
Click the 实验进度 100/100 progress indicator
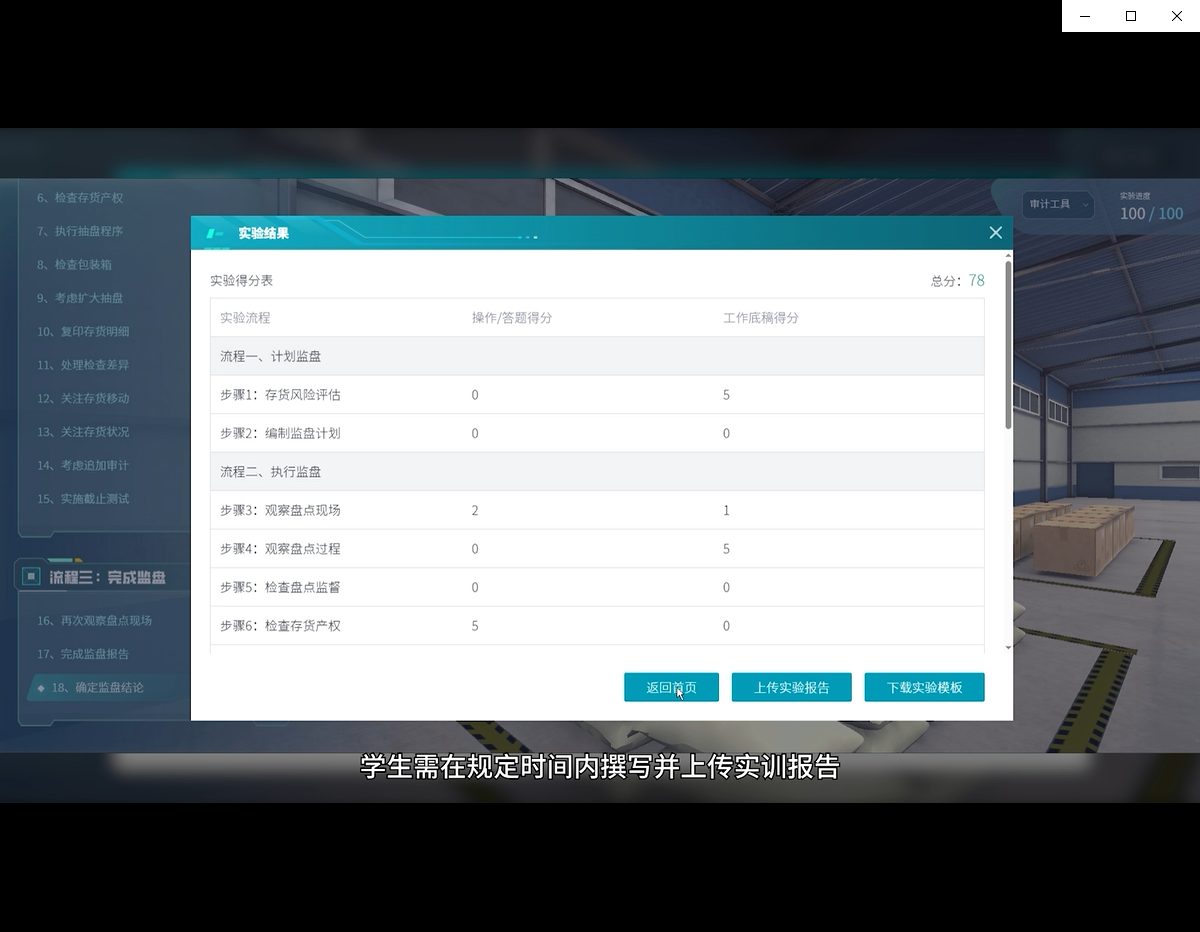coord(1151,208)
